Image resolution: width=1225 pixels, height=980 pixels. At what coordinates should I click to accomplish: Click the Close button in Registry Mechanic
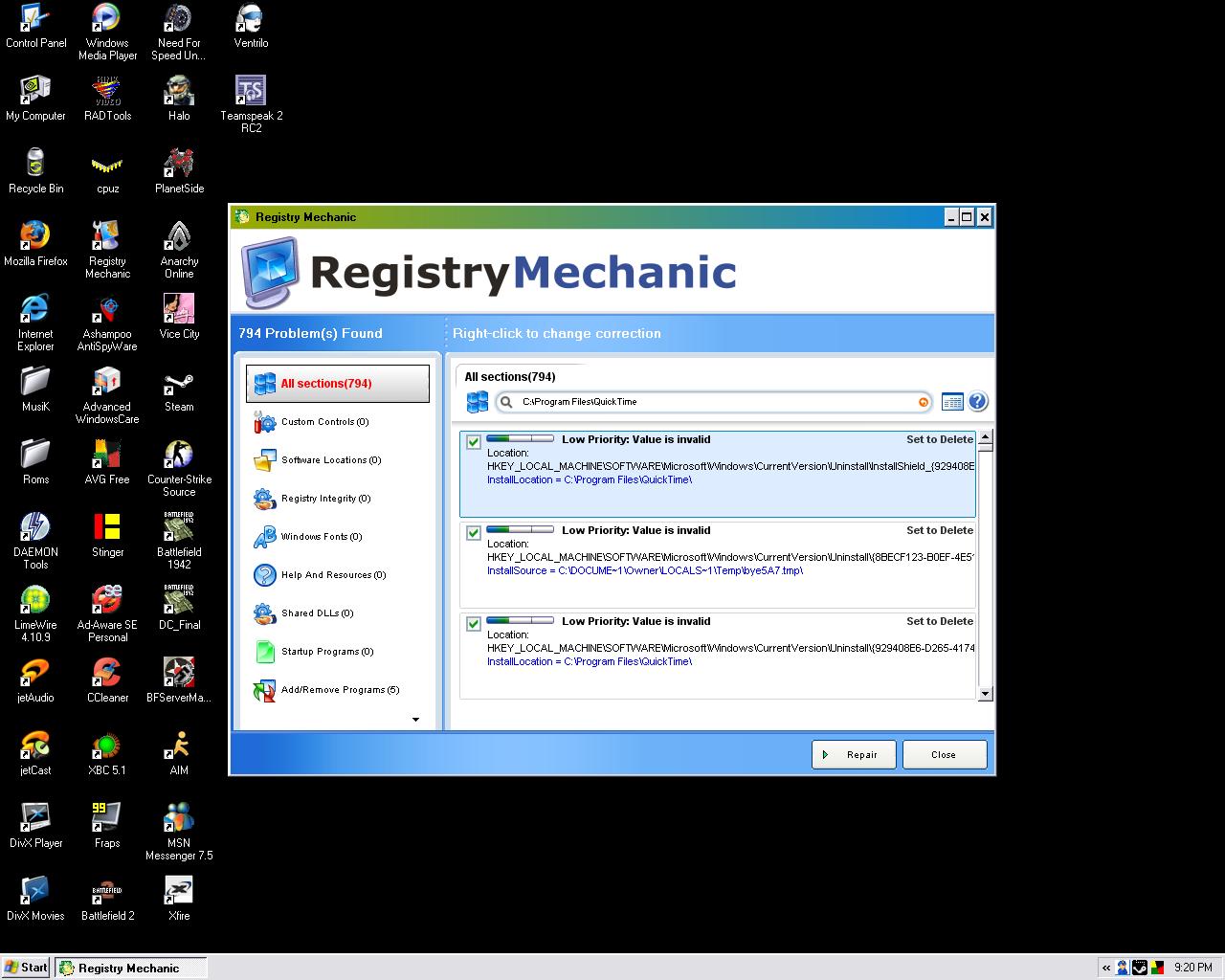(944, 754)
